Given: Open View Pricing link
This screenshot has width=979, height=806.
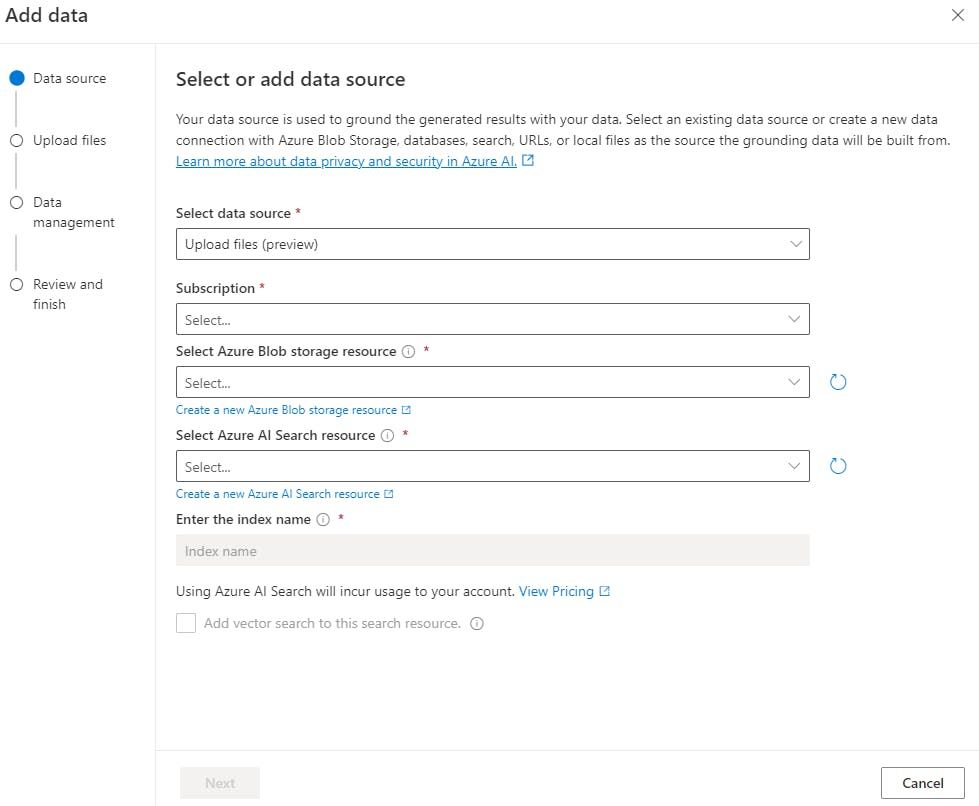Looking at the screenshot, I should (556, 591).
